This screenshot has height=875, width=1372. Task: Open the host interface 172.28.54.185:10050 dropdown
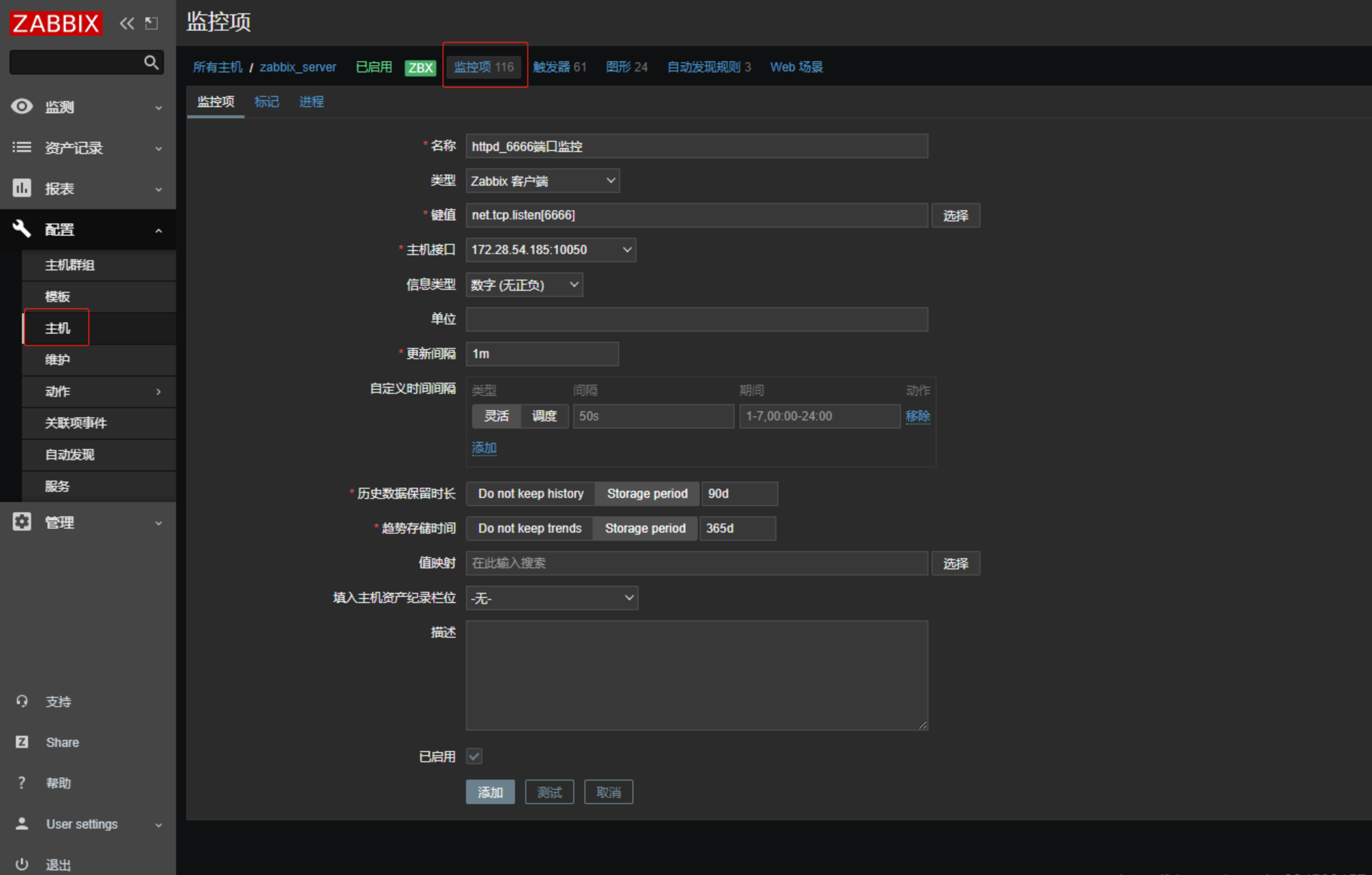pos(550,250)
